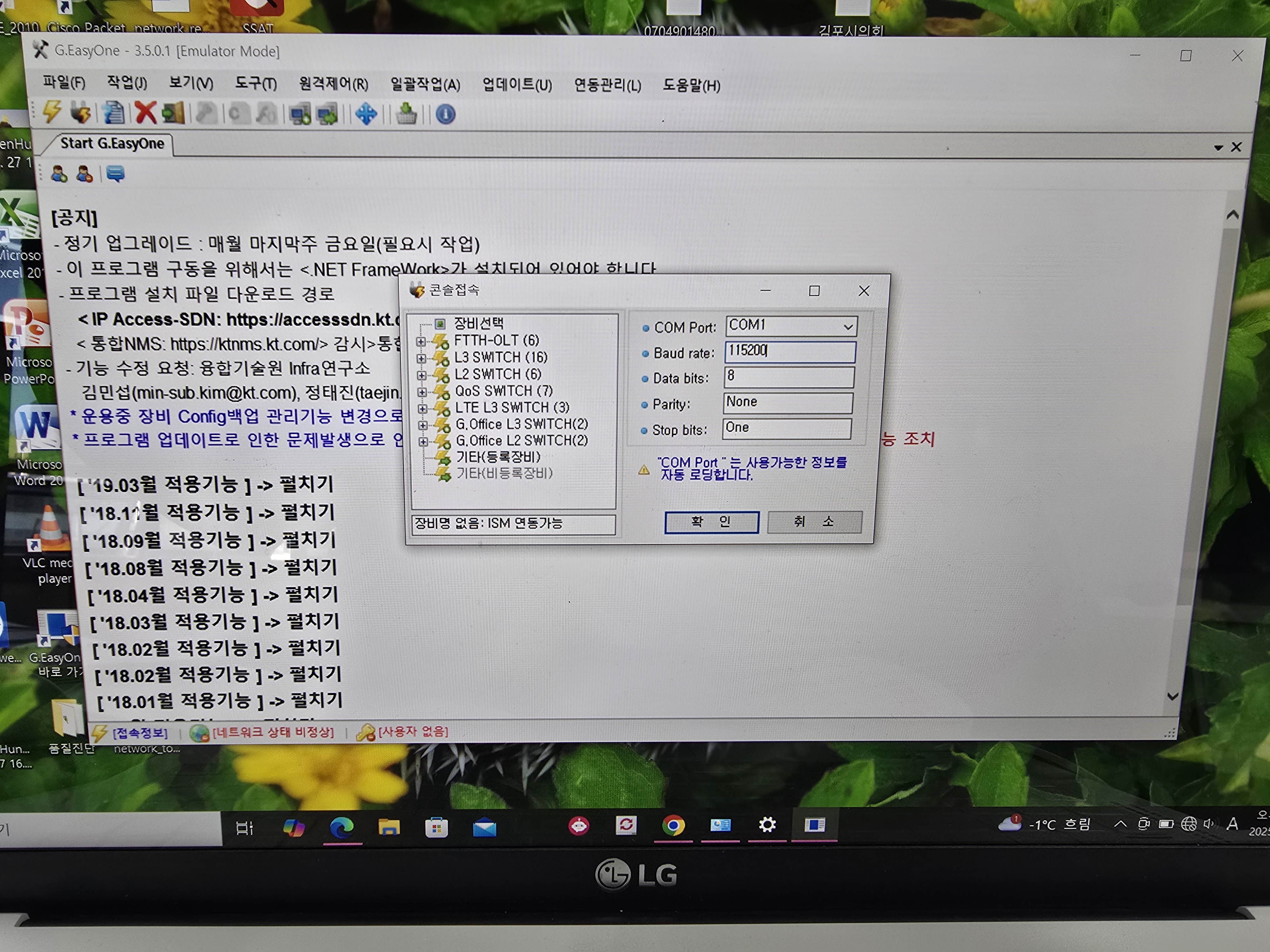
Task: Select the 장비선택 root tree item
Action: (x=479, y=323)
